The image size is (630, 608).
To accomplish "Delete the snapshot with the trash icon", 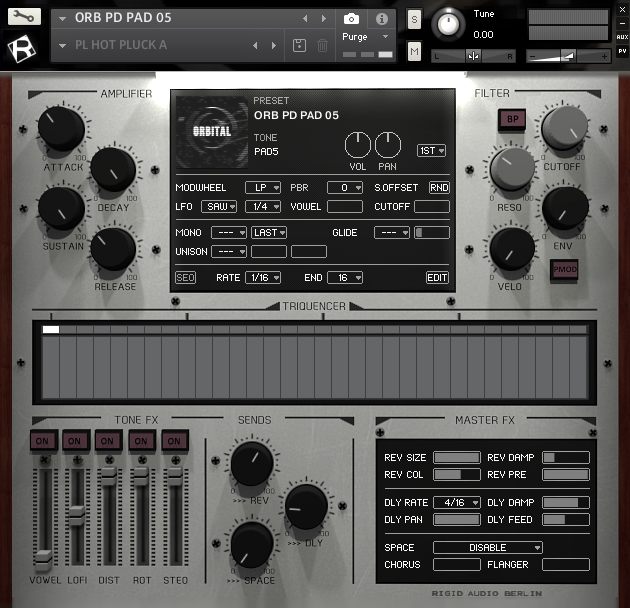I will click(x=322, y=45).
